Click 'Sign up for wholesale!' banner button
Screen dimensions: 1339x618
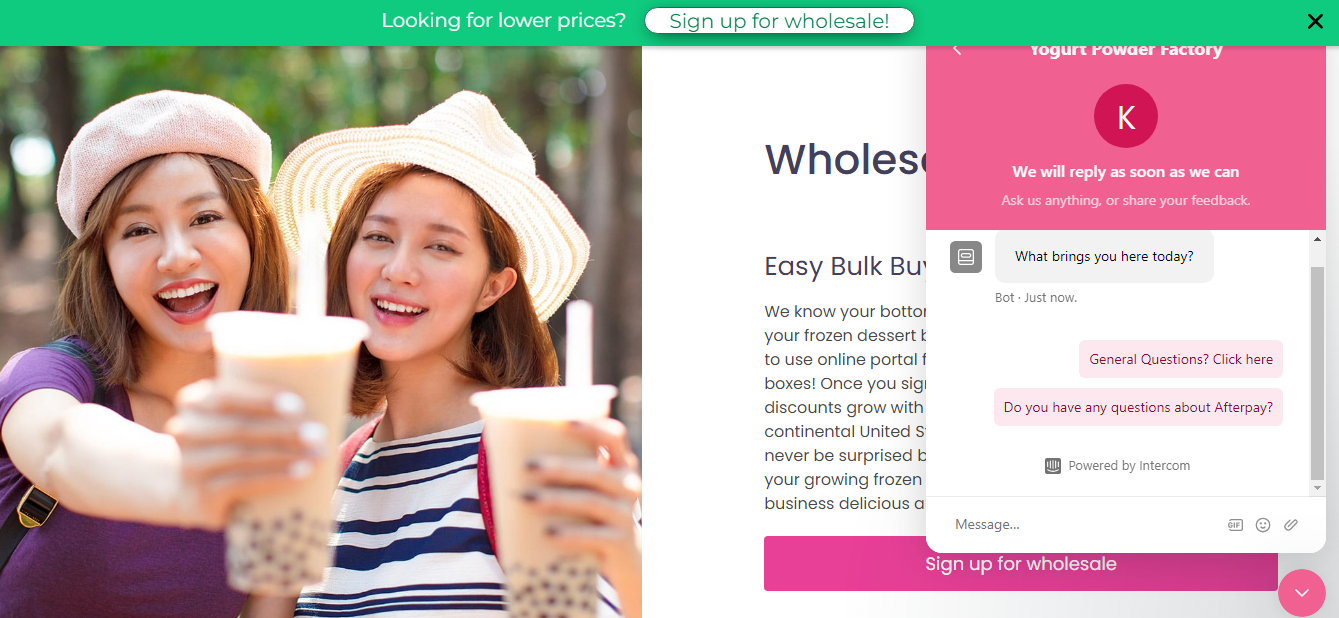pos(779,21)
